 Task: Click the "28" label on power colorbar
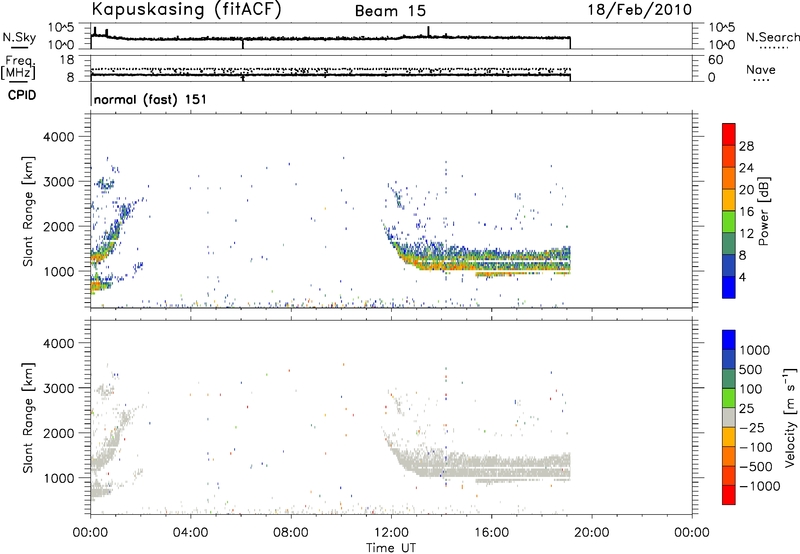coord(746,146)
